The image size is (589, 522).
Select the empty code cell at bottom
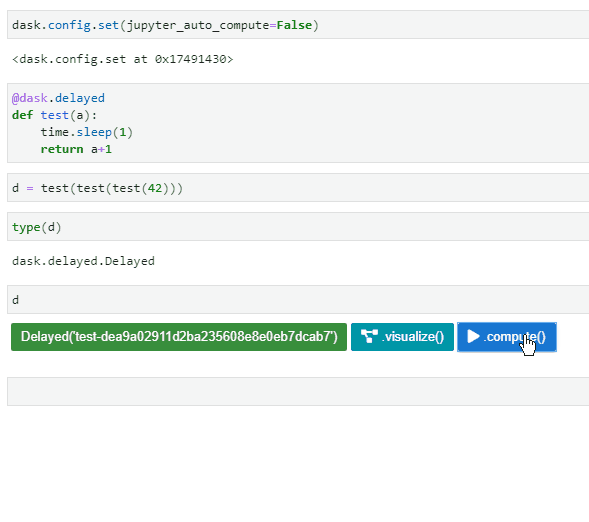pyautogui.click(x=298, y=391)
